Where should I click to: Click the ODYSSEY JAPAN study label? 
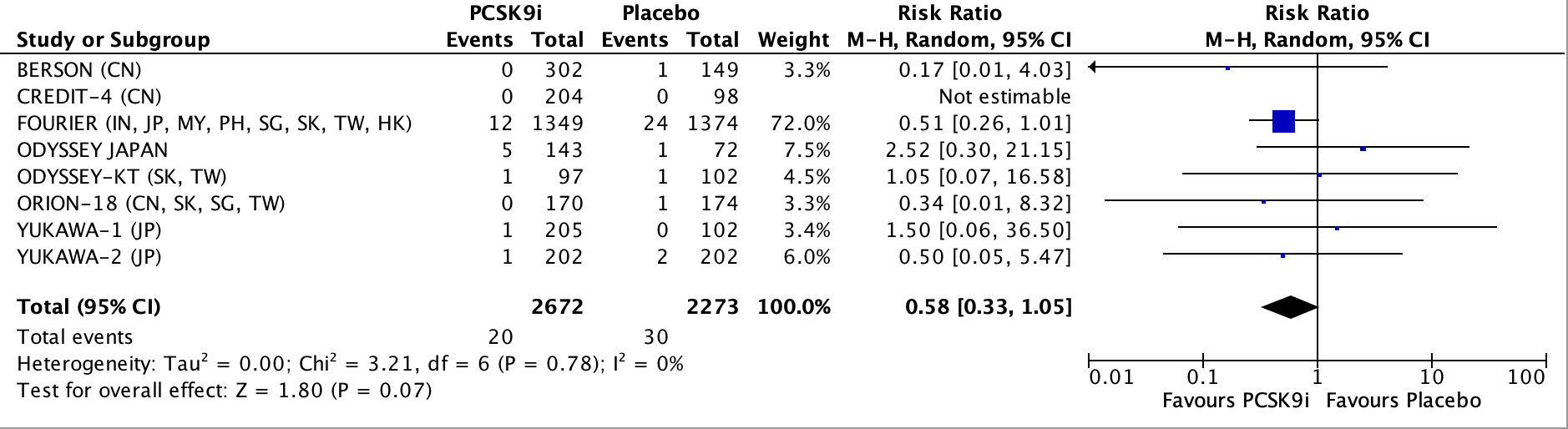point(93,150)
